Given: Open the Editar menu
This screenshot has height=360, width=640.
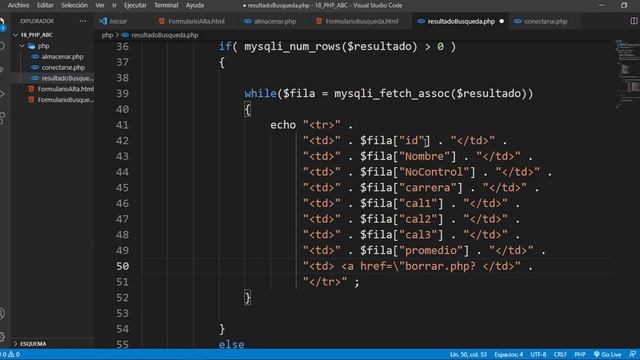Looking at the screenshot, I should [45, 5].
